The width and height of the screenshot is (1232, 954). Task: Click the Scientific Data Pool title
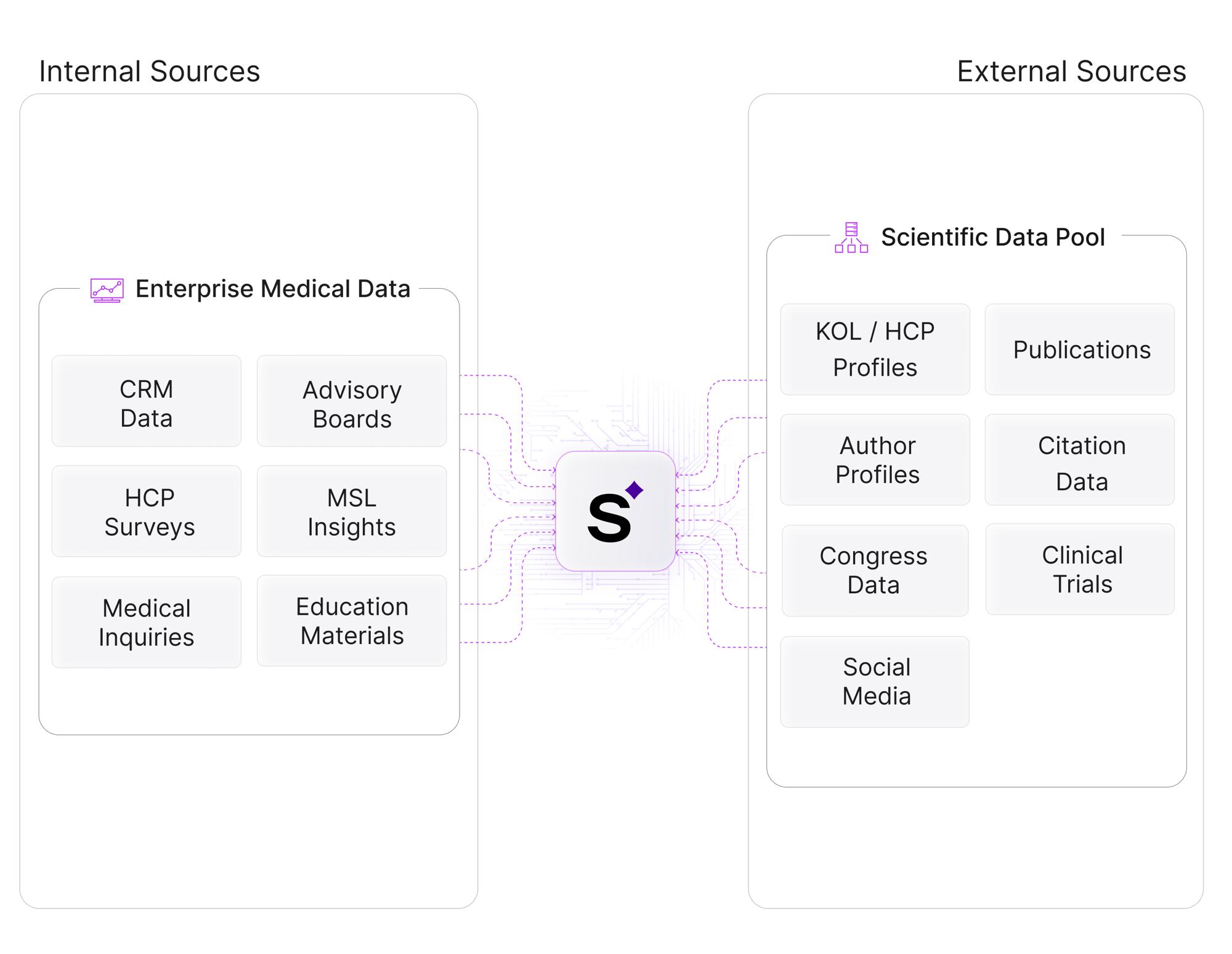[x=993, y=237]
